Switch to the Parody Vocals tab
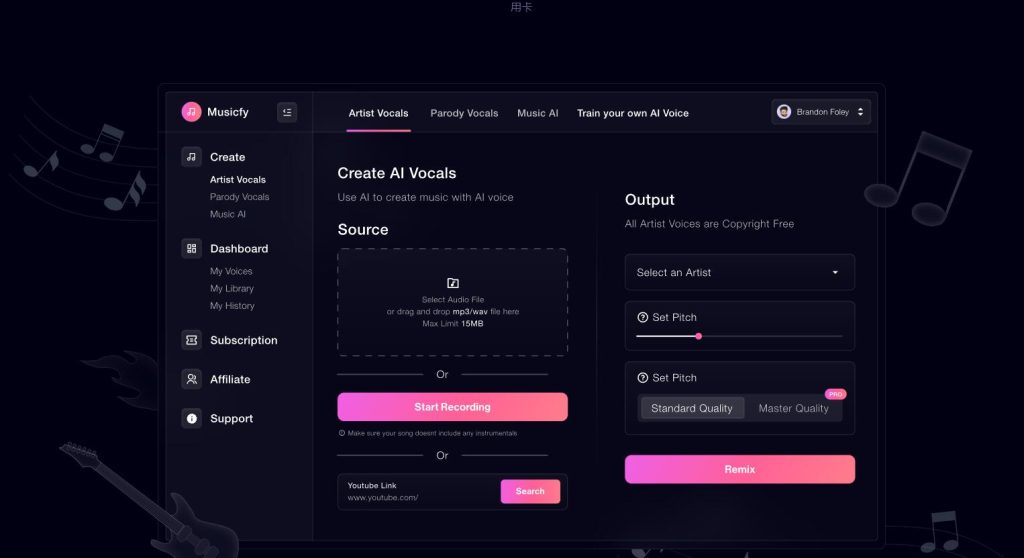 tap(464, 113)
